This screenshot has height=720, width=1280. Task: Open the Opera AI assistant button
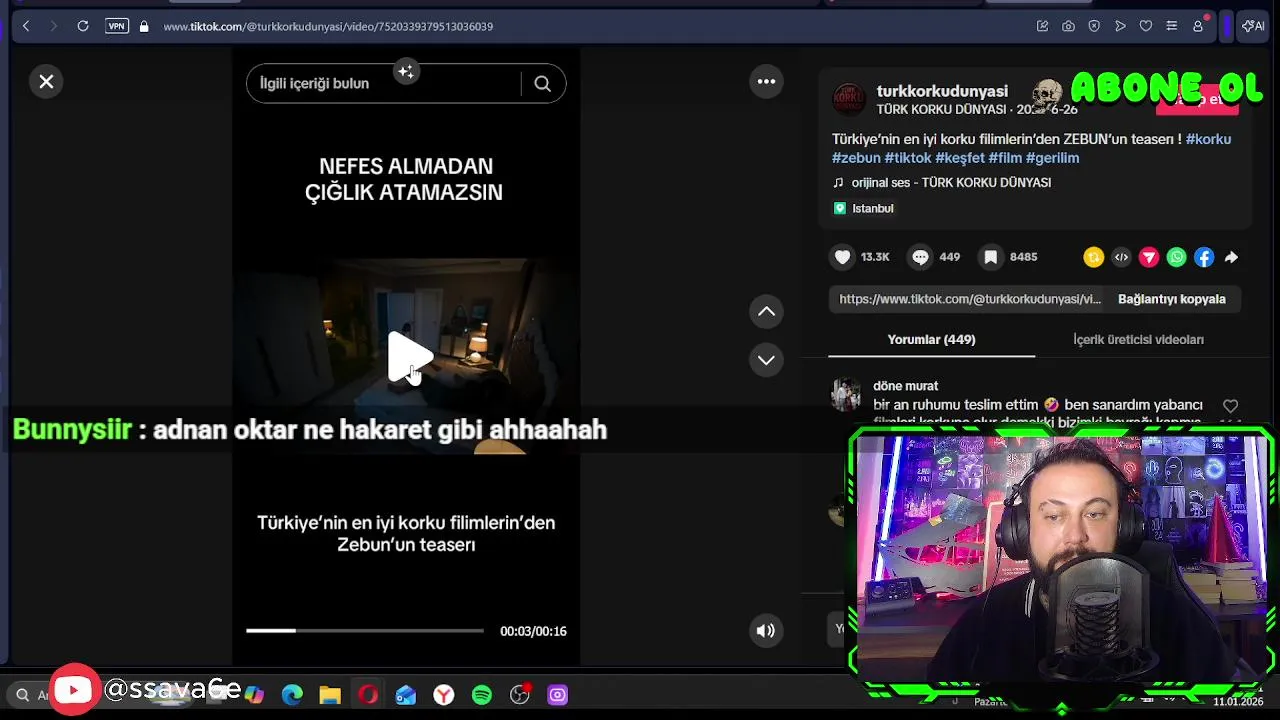[1253, 26]
